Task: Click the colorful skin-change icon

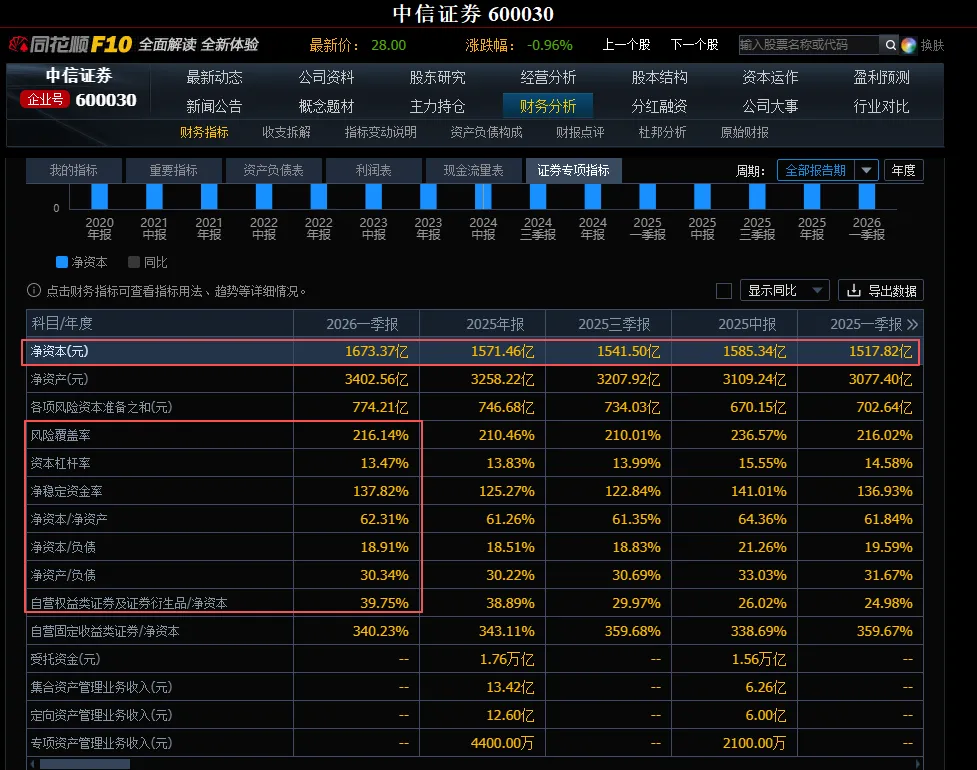Action: pyautogui.click(x=909, y=45)
